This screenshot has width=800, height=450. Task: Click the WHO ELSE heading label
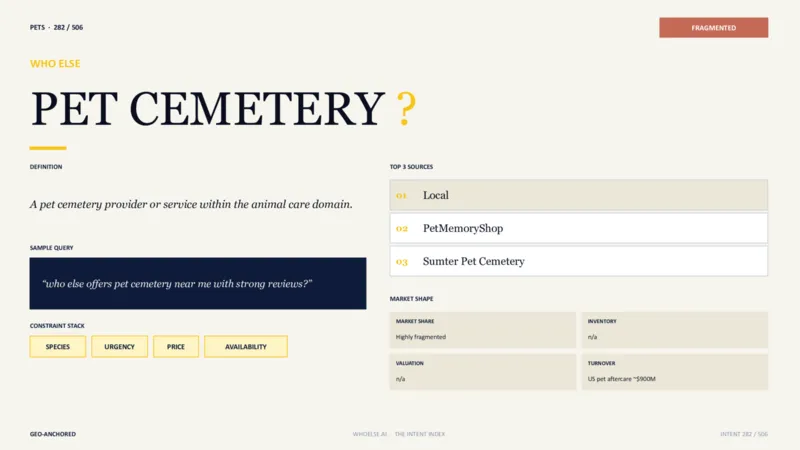[55, 64]
